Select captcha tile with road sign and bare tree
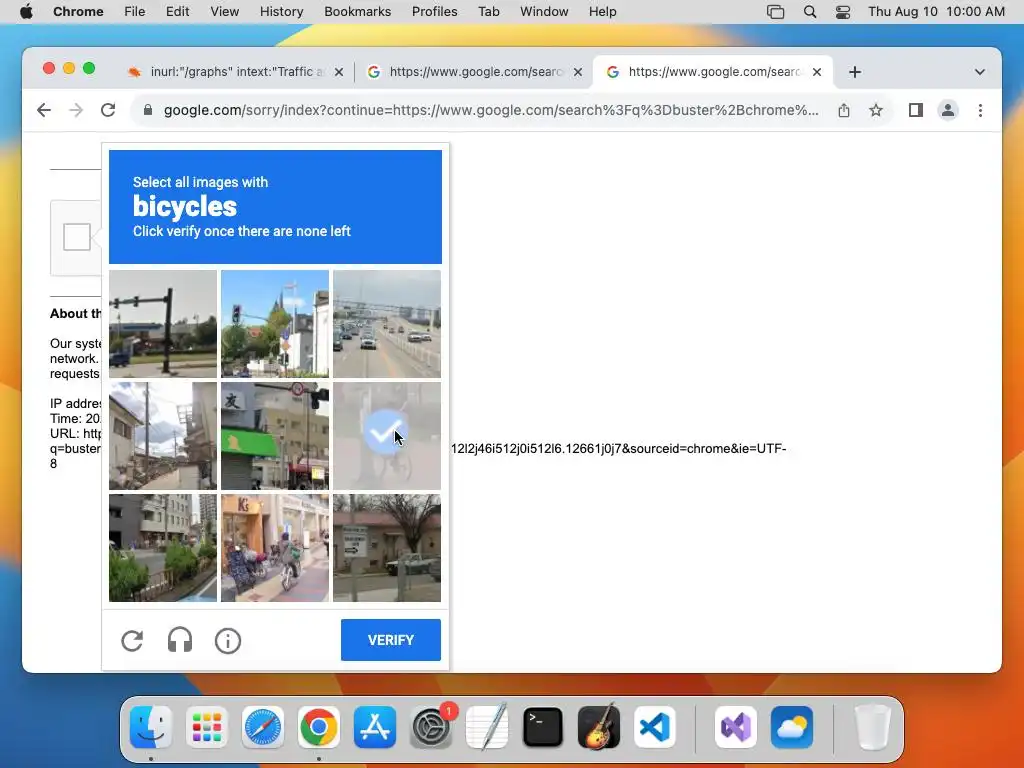 (x=387, y=548)
